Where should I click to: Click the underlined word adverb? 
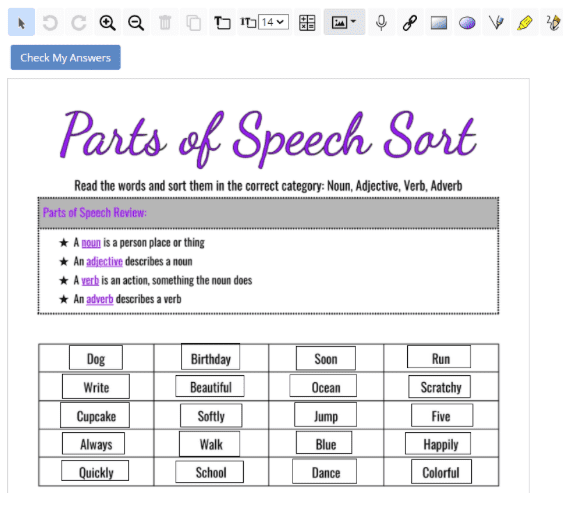click(x=100, y=299)
